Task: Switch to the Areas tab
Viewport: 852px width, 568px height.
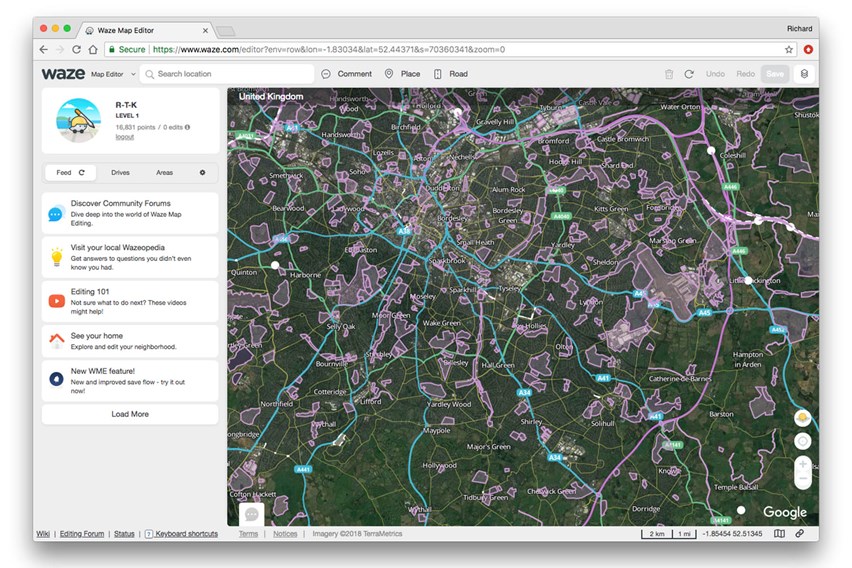Action: pos(164,173)
